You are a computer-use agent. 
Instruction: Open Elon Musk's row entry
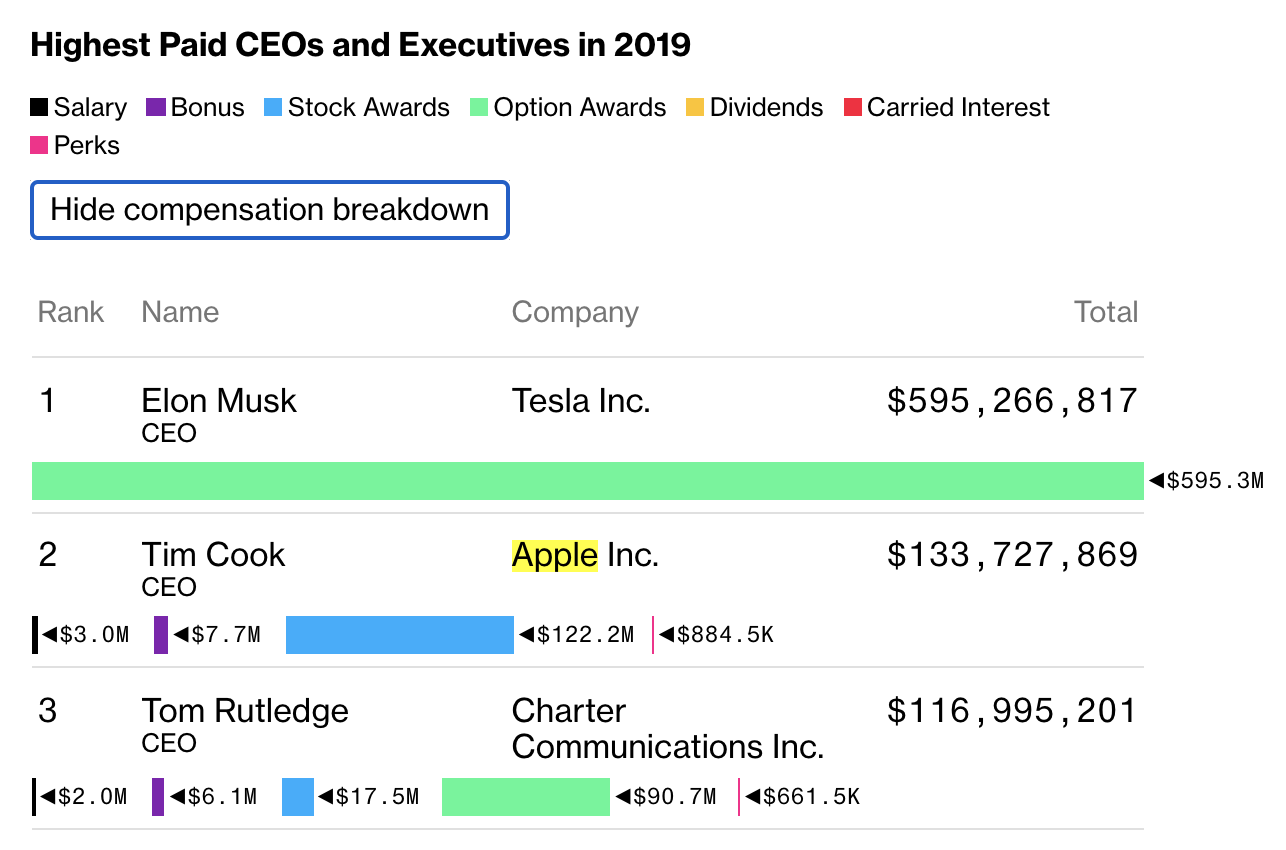click(x=218, y=400)
